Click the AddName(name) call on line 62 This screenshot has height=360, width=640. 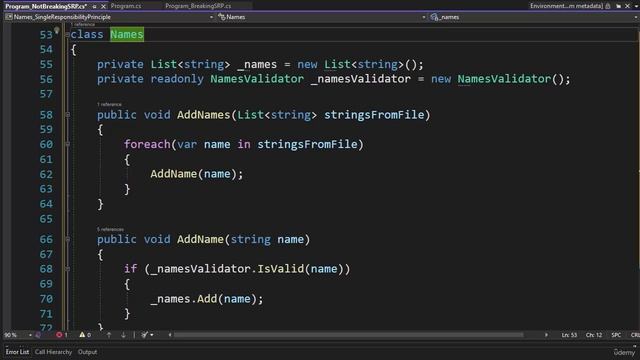(x=197, y=174)
